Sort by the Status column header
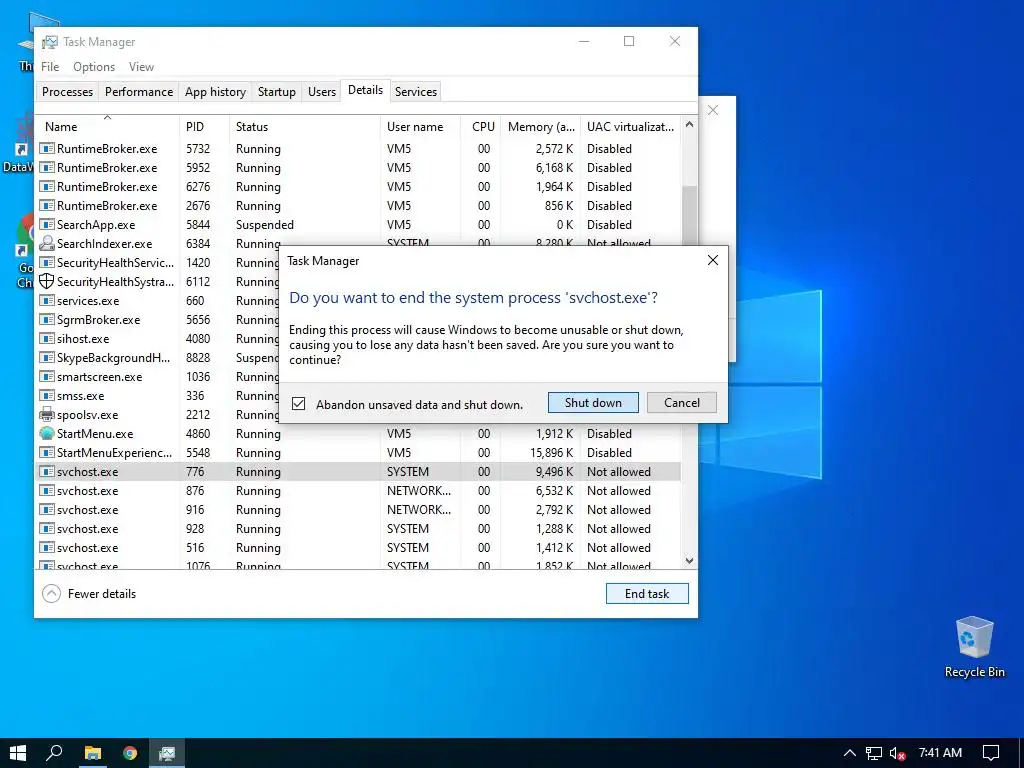The height and width of the screenshot is (768, 1024). click(x=305, y=127)
